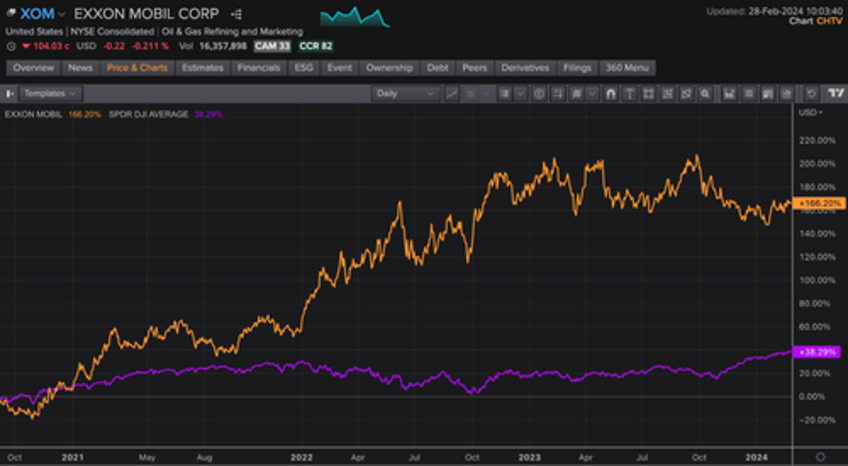
Task: Open the Overview tab
Action: [x=34, y=68]
